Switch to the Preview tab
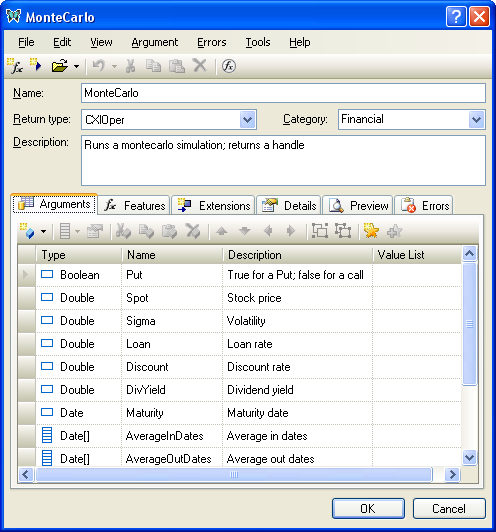Image resolution: width=496 pixels, height=532 pixels. click(358, 206)
